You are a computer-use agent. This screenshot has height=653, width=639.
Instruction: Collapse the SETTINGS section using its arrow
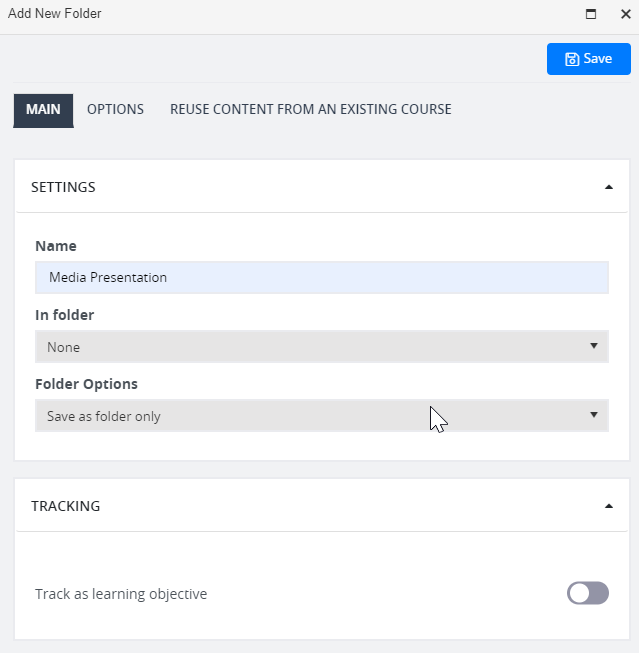tap(609, 187)
